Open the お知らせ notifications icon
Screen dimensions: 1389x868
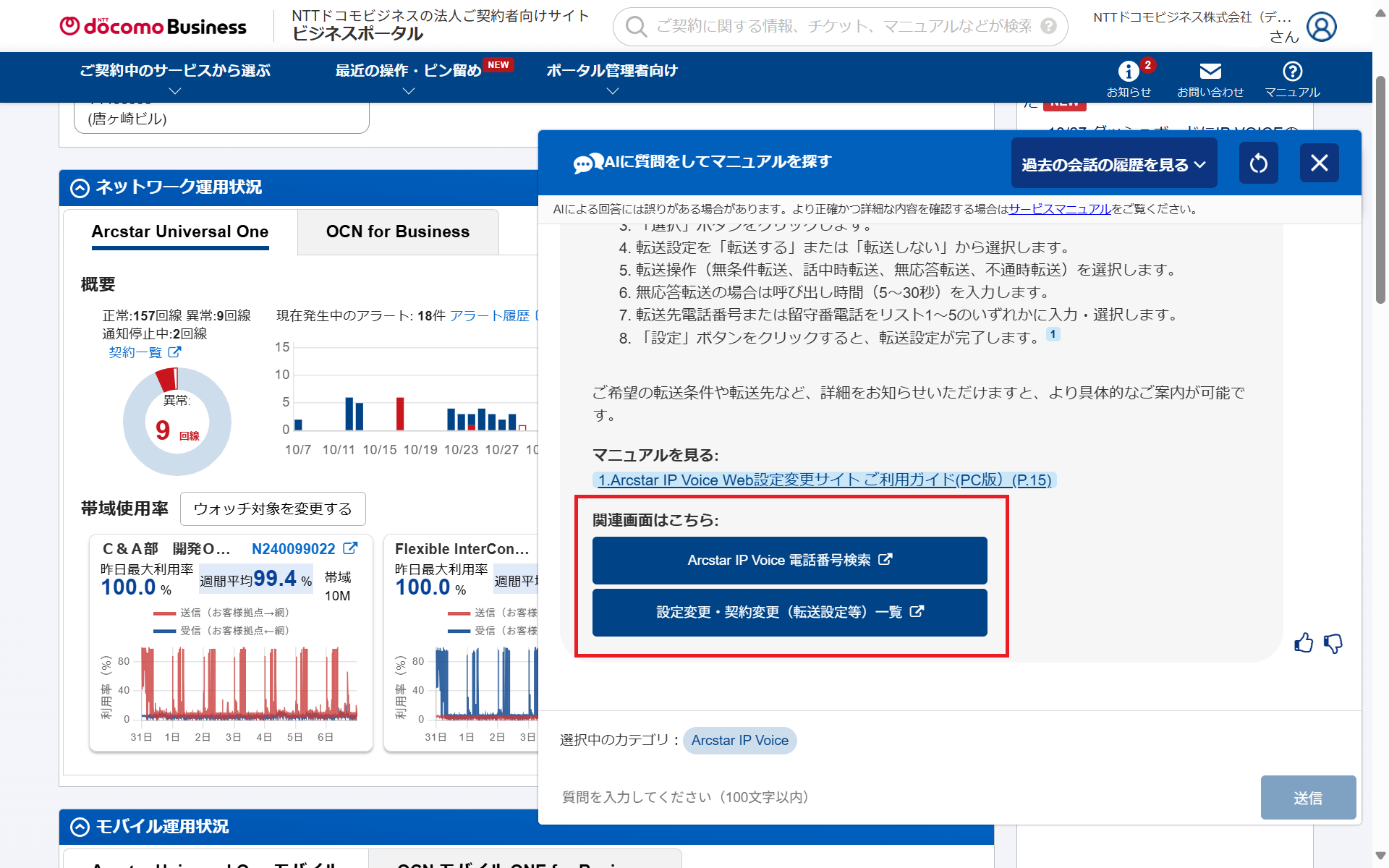(1128, 72)
